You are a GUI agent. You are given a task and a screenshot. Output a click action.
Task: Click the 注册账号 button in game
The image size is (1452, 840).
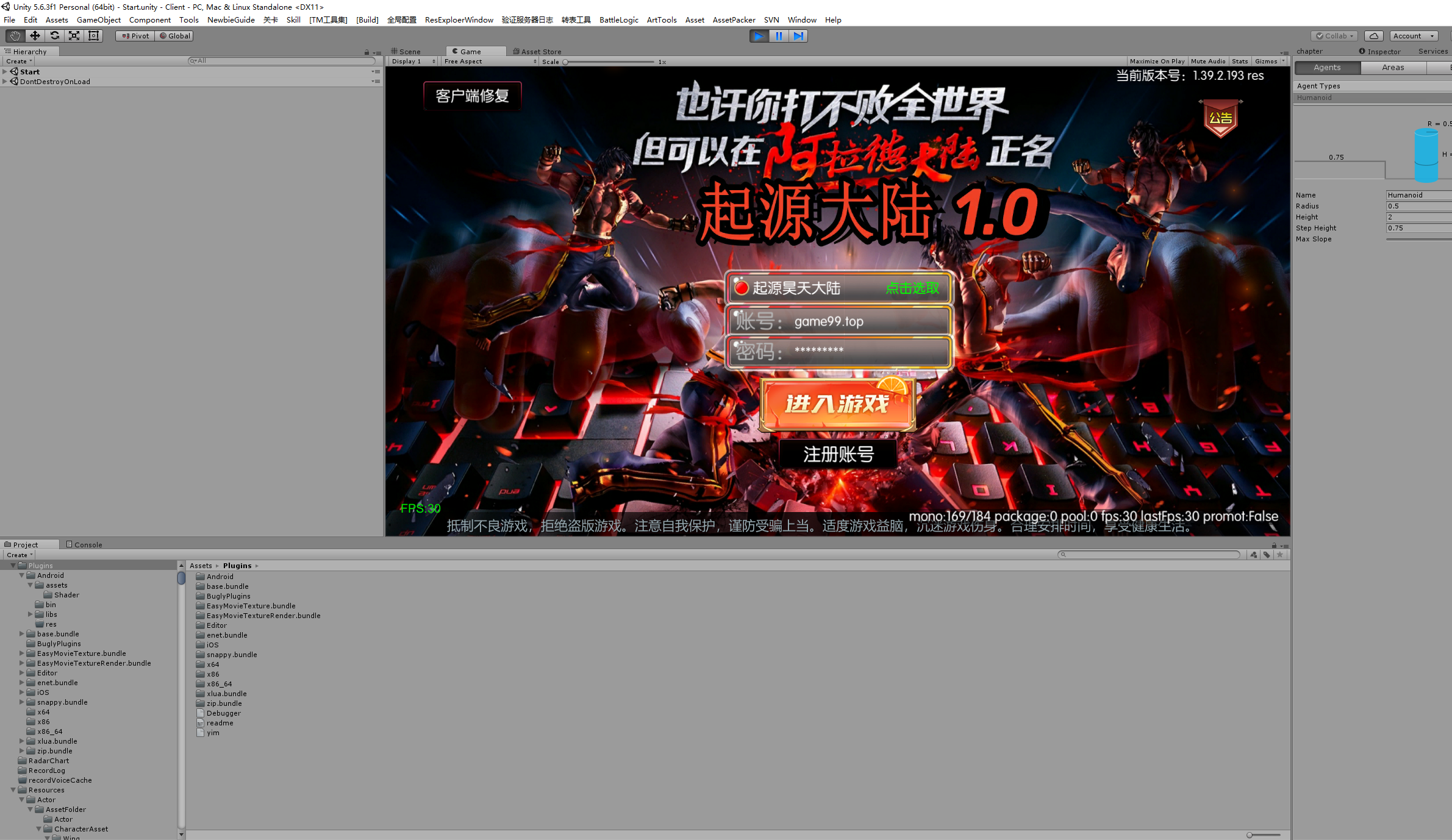click(839, 454)
